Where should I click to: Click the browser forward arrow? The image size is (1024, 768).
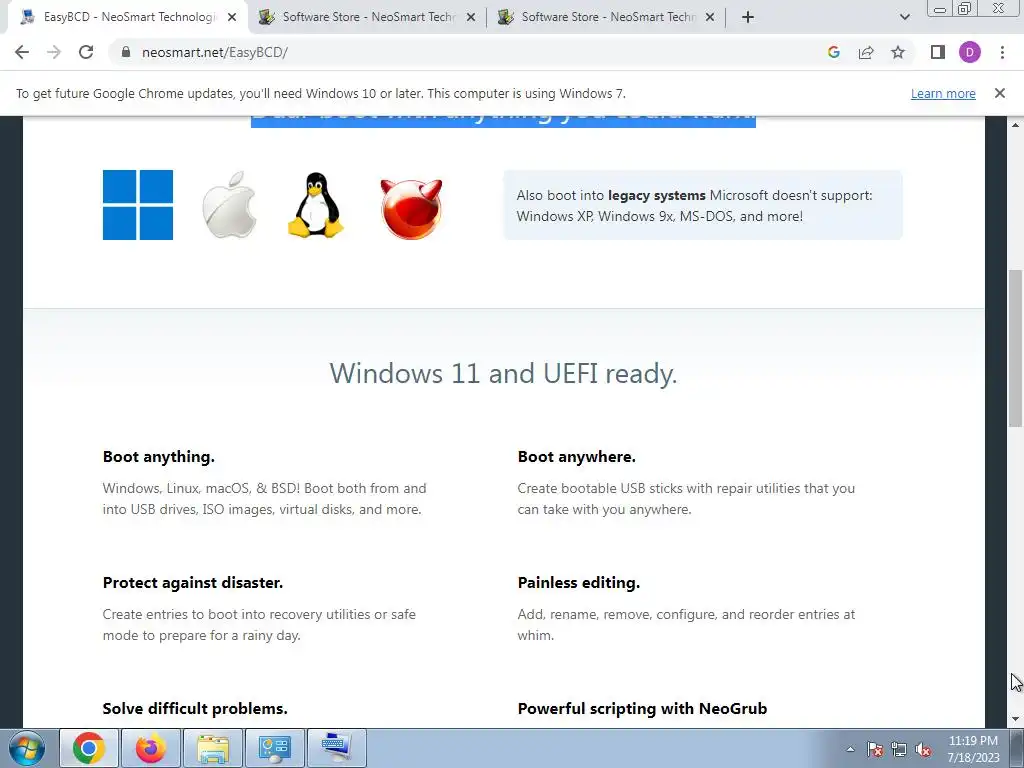click(54, 52)
